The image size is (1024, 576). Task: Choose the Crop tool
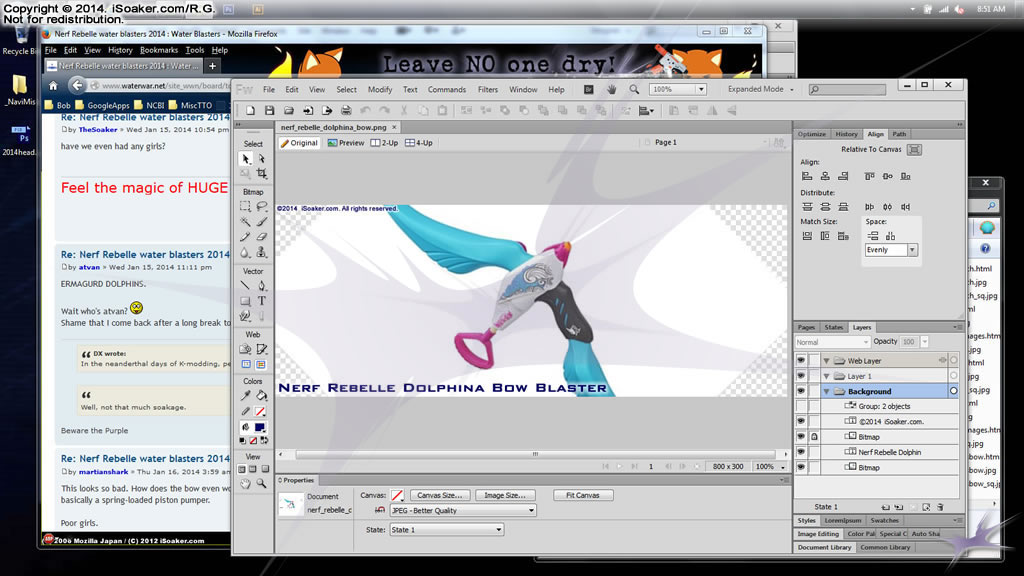261,174
